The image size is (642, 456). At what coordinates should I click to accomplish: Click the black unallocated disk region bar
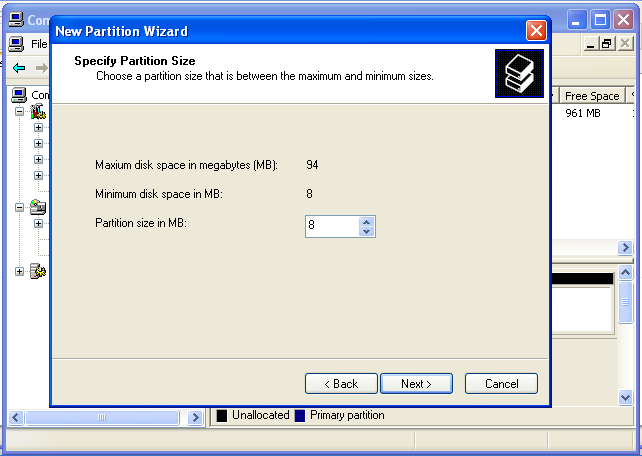click(583, 279)
